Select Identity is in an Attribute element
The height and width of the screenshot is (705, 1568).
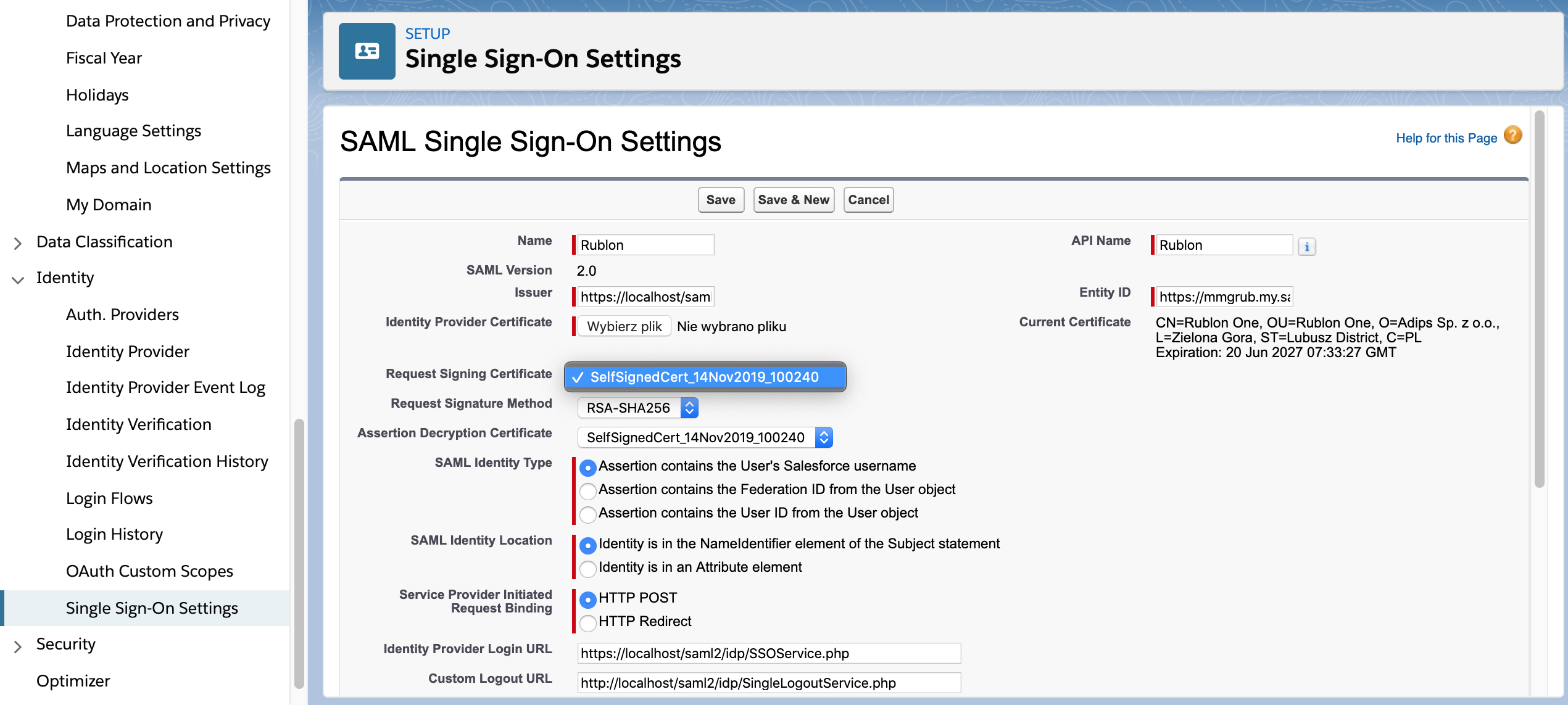point(588,569)
